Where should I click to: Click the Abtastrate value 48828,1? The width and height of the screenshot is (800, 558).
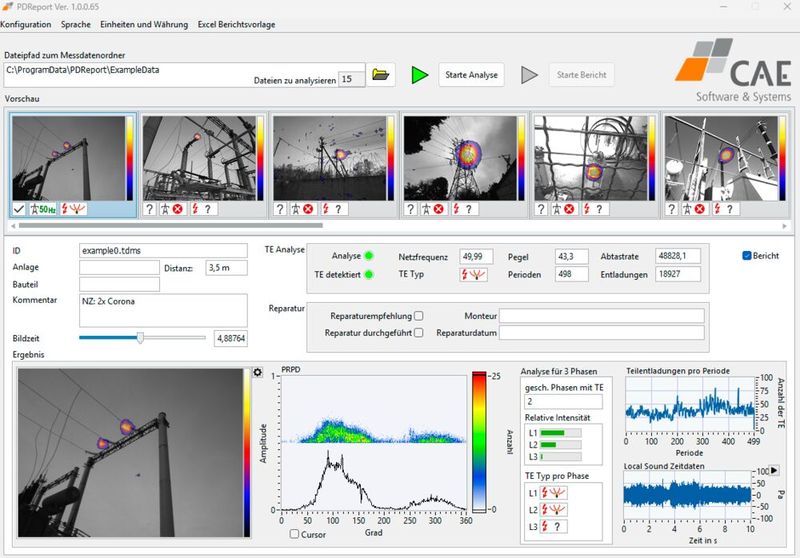pos(678,257)
